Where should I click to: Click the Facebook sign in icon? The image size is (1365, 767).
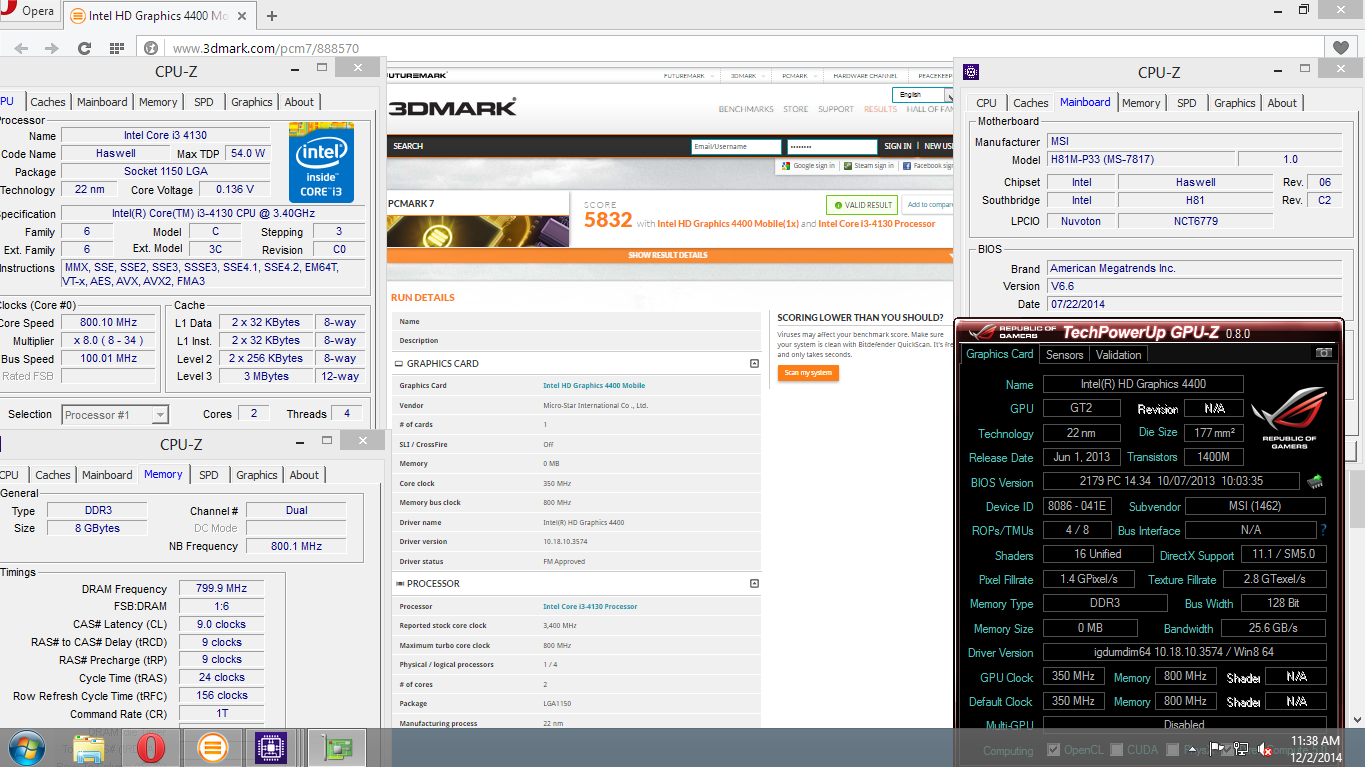pyautogui.click(x=907, y=166)
